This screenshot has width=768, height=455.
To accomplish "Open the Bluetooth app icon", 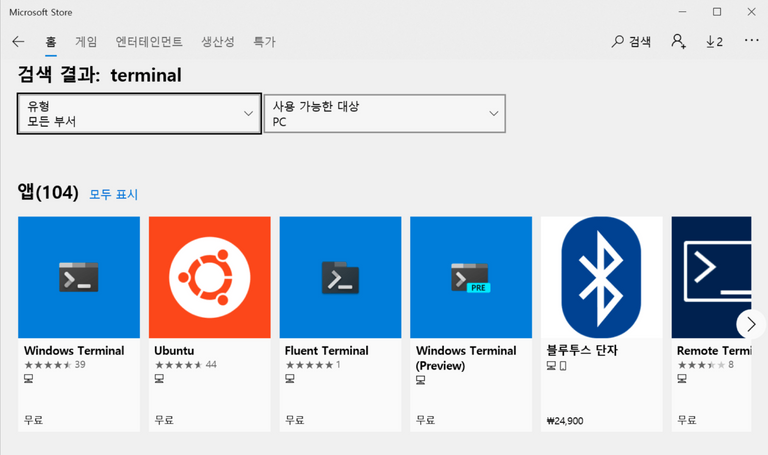I will pos(601,277).
